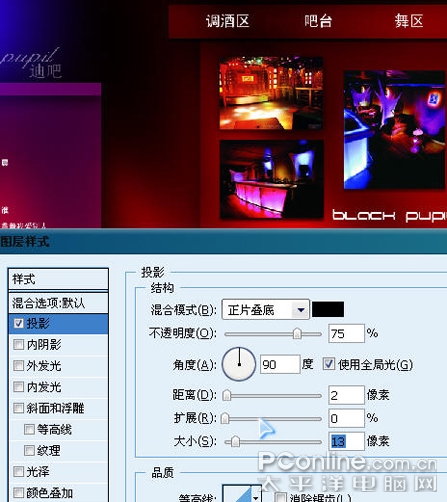Toggle the 投影 drop shadow checkbox
This screenshot has height=502, width=447.
click(19, 323)
